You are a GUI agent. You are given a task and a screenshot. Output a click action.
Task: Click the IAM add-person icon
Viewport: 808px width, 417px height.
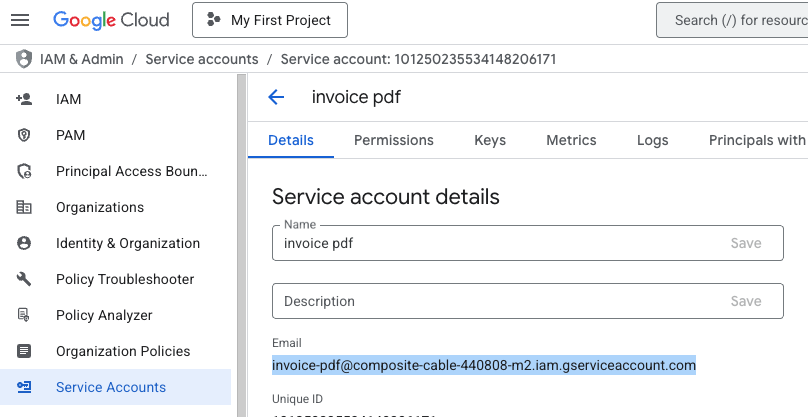(24, 99)
